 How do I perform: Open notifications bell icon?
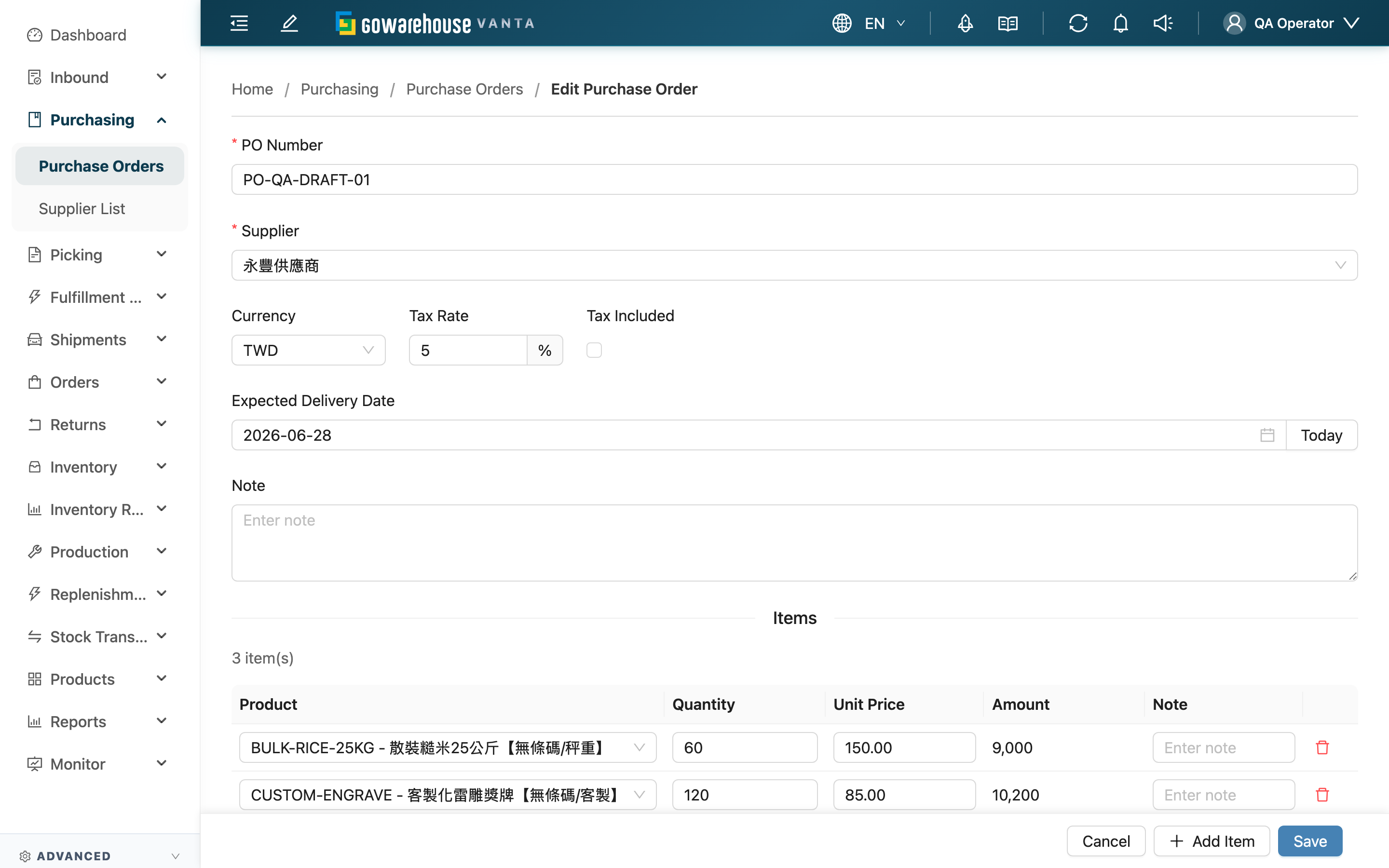1120,23
